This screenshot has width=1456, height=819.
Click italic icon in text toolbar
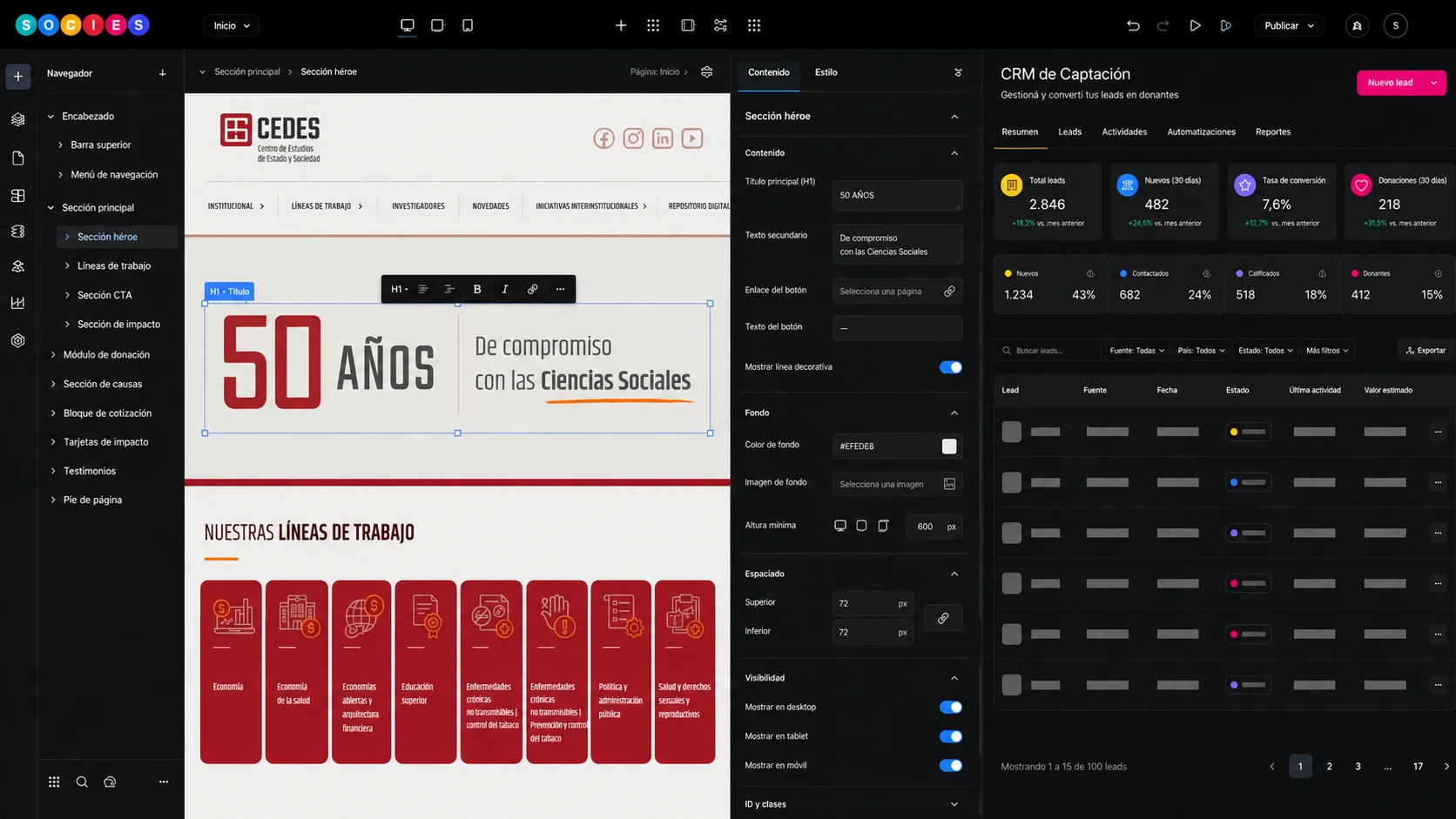click(x=505, y=289)
